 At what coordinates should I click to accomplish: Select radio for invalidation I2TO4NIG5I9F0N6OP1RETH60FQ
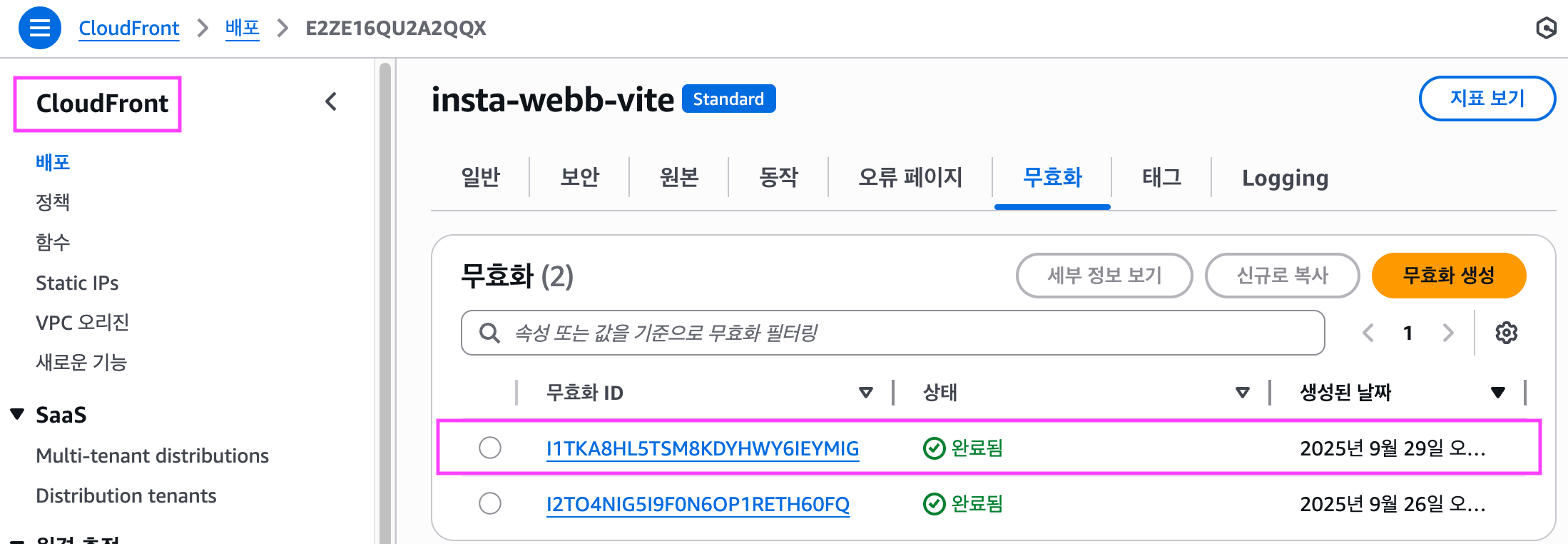(x=490, y=503)
